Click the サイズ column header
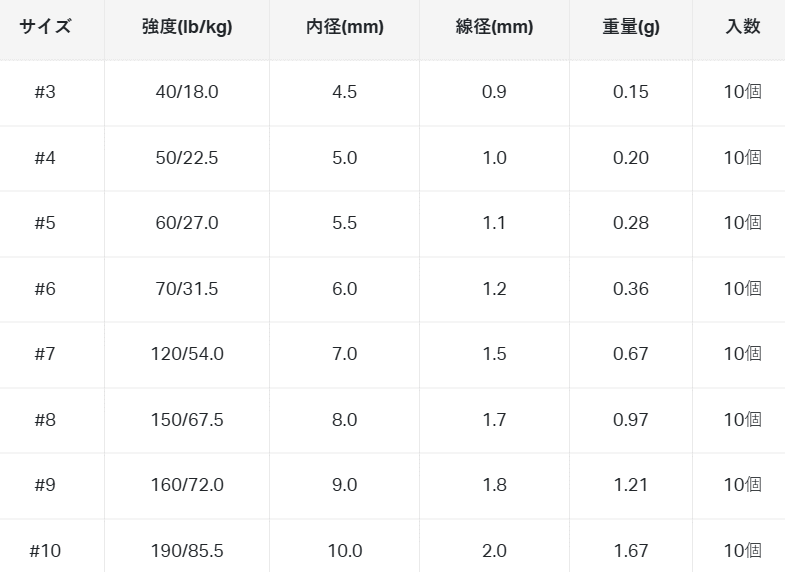This screenshot has width=785, height=572. (x=45, y=27)
